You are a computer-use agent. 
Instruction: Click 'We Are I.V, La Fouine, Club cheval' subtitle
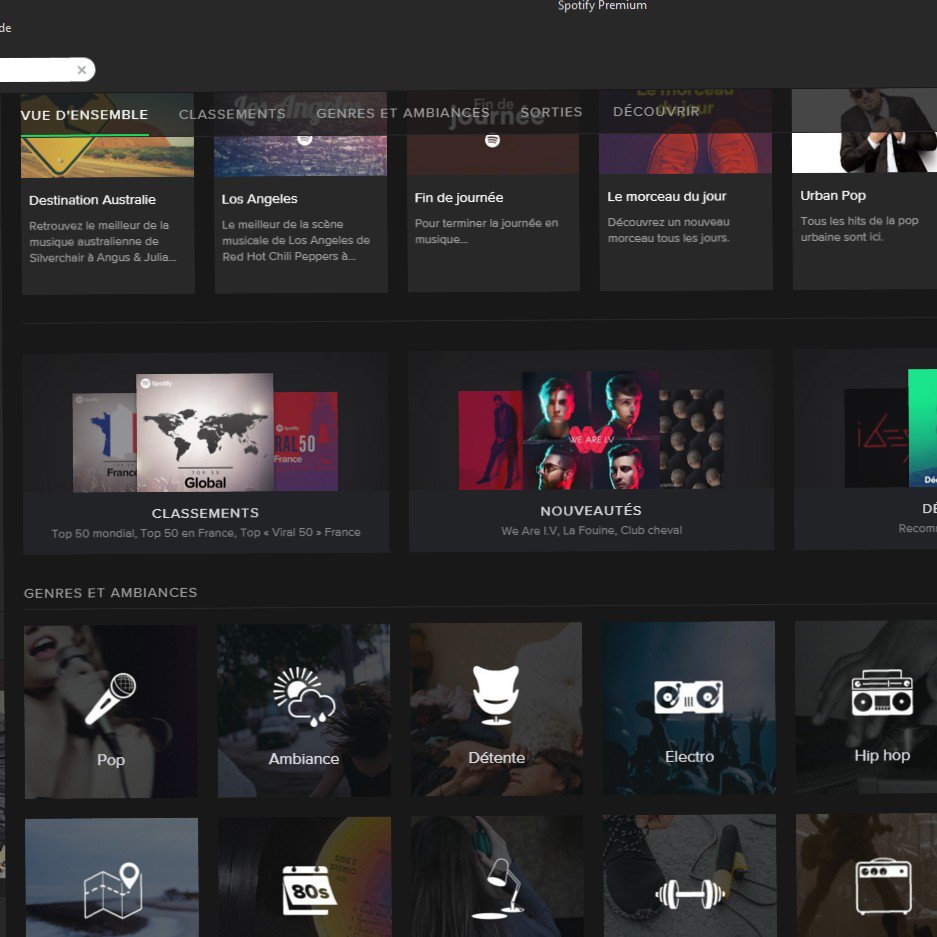592,531
